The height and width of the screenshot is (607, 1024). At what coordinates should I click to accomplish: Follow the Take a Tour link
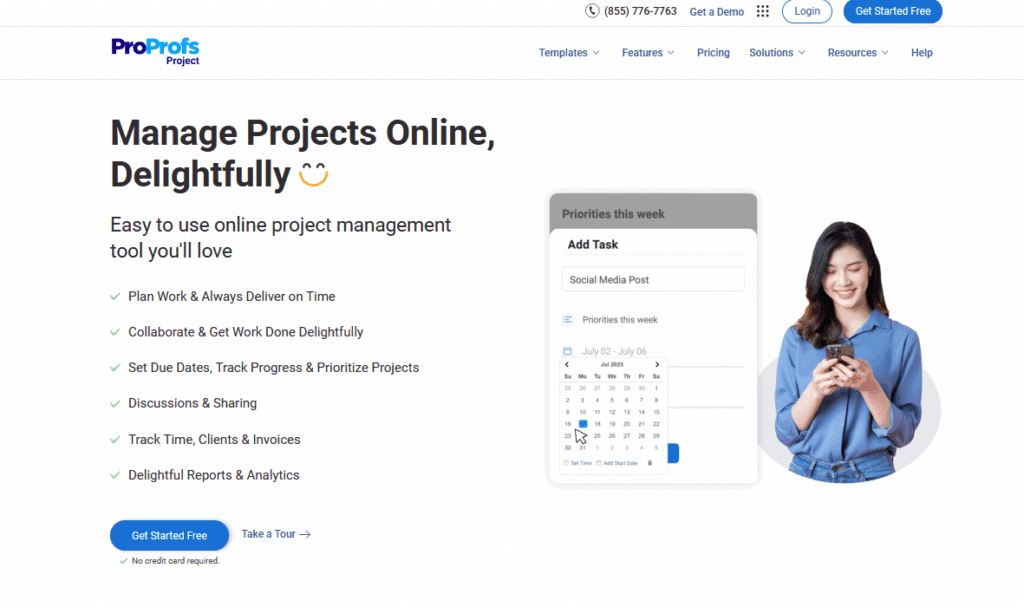click(276, 534)
